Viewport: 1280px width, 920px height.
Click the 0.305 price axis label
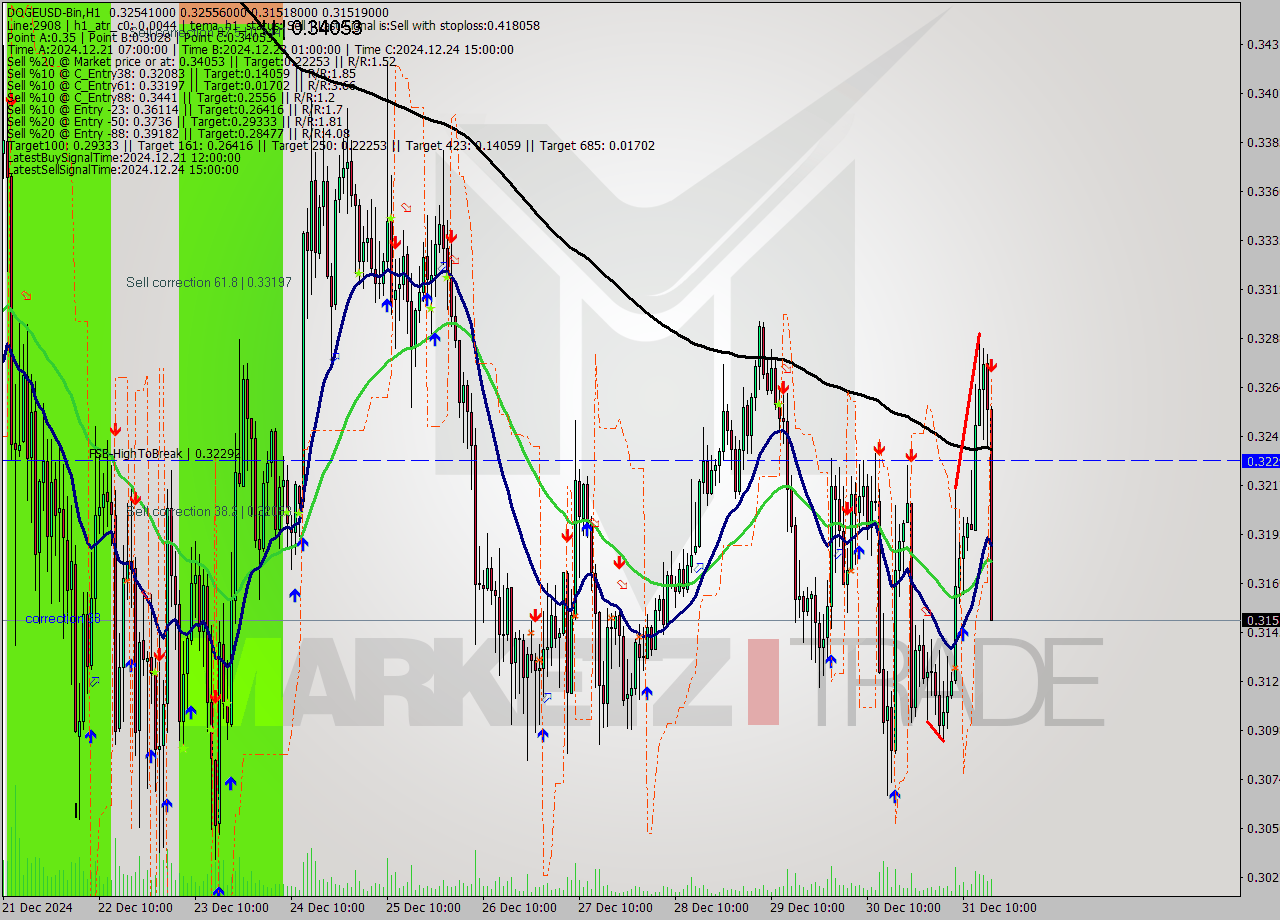tap(1262, 828)
